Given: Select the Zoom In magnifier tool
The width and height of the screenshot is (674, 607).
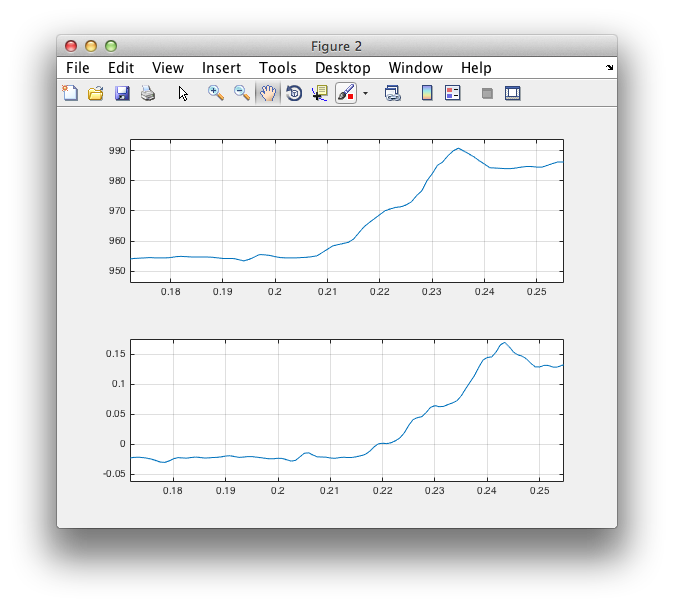Looking at the screenshot, I should point(215,93).
